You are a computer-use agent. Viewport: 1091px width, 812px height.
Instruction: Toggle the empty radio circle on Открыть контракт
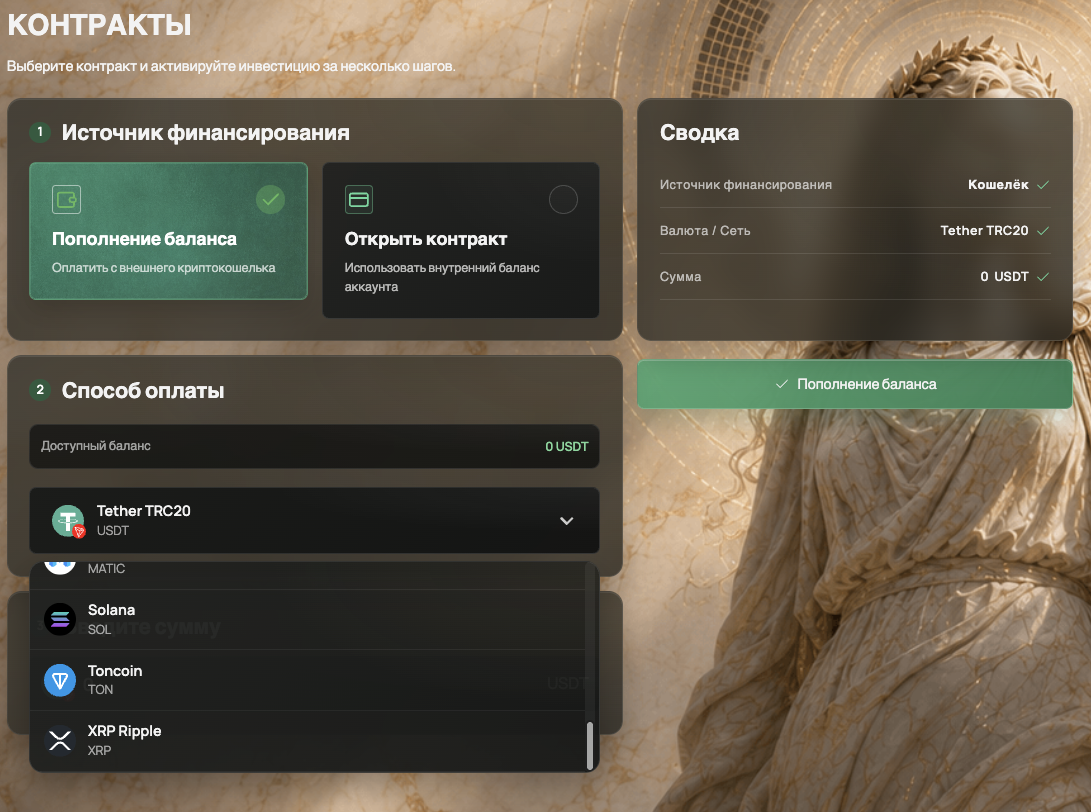[x=563, y=200]
